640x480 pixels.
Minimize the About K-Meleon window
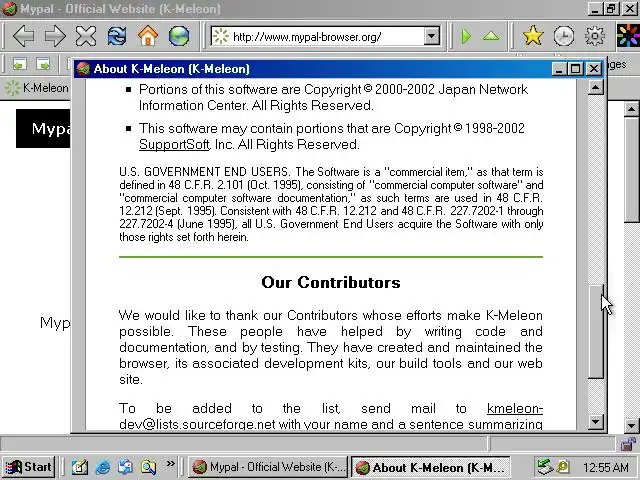pos(559,69)
